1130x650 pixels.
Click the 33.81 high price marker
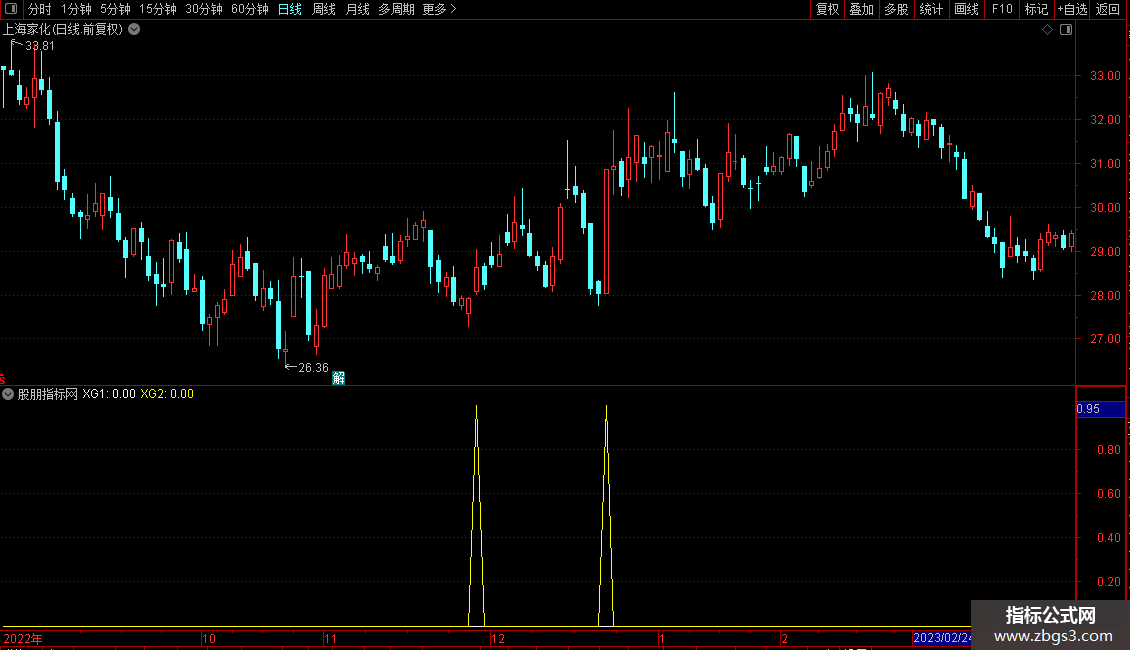[x=40, y=46]
